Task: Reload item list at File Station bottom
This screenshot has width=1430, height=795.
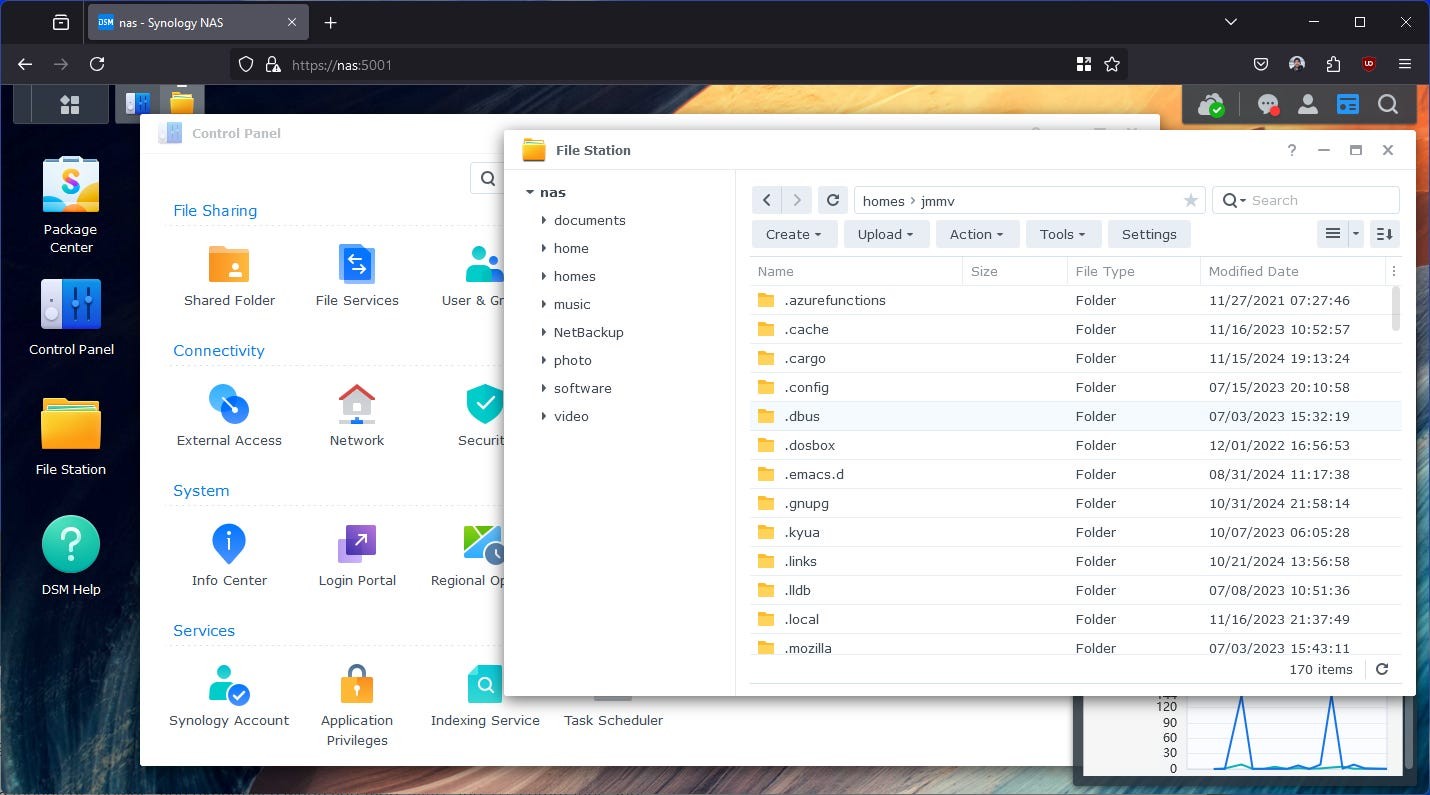Action: [x=1382, y=670]
